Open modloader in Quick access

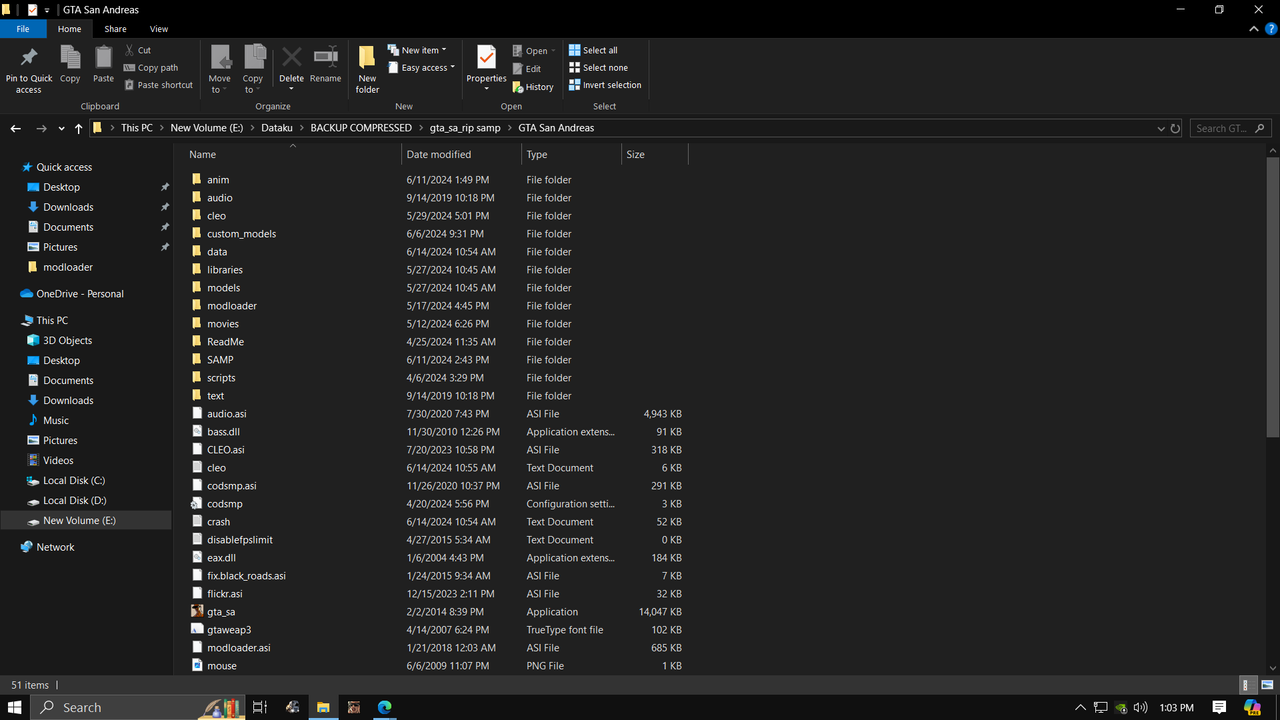(x=68, y=267)
